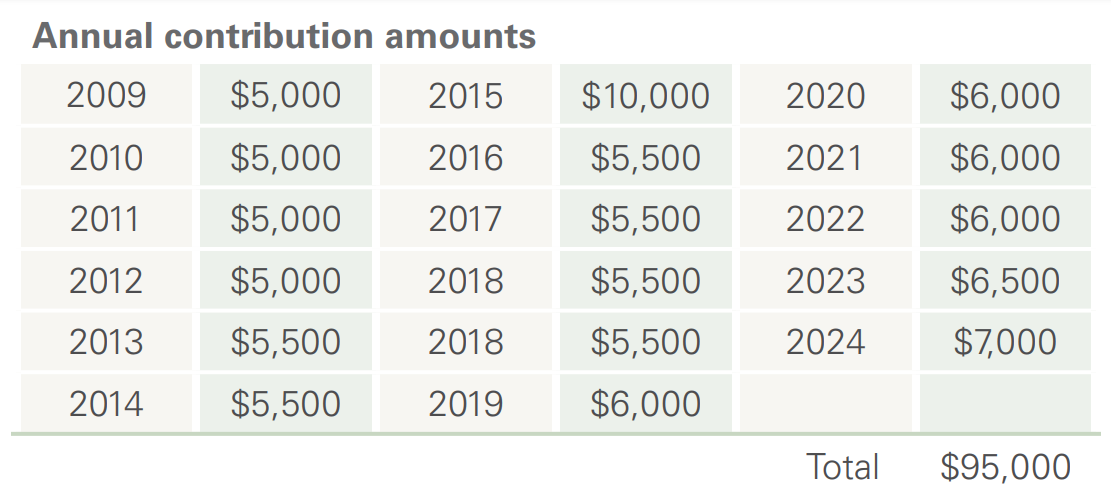The height and width of the screenshot is (496, 1111).
Task: Click the 2011 year cell
Action: point(107,219)
